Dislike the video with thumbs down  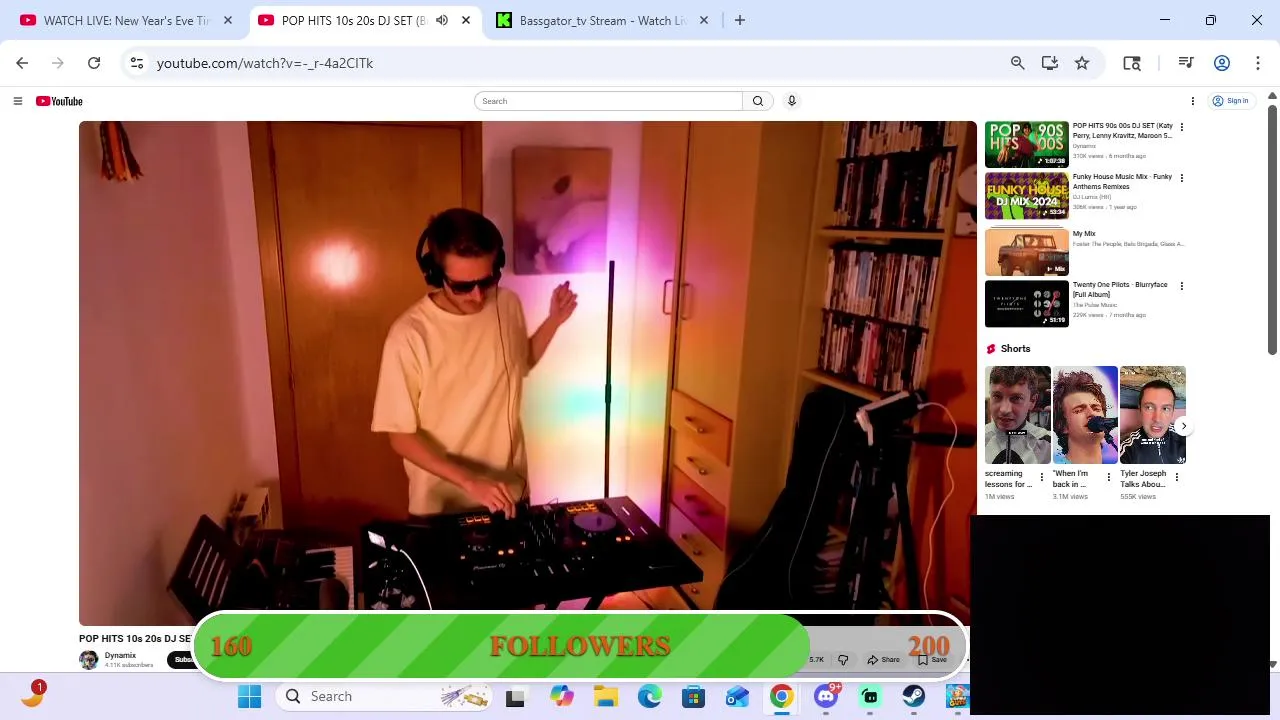click(843, 660)
